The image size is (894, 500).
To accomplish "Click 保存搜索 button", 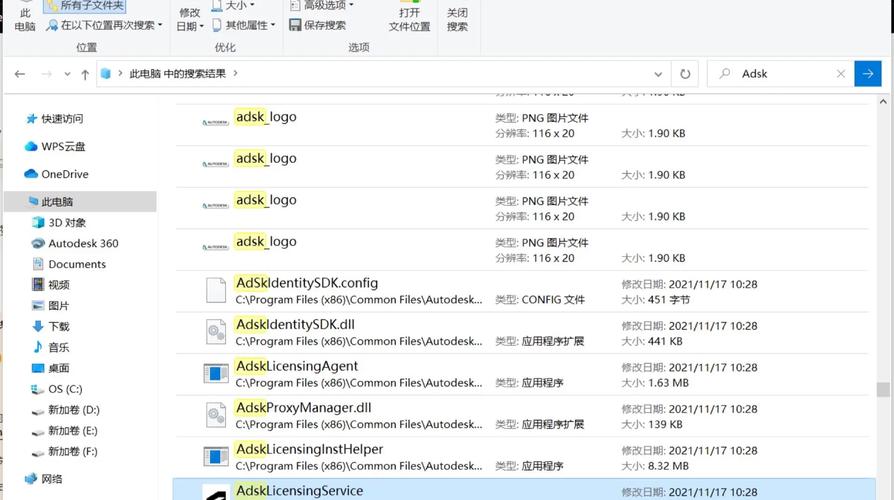I will coord(318,25).
